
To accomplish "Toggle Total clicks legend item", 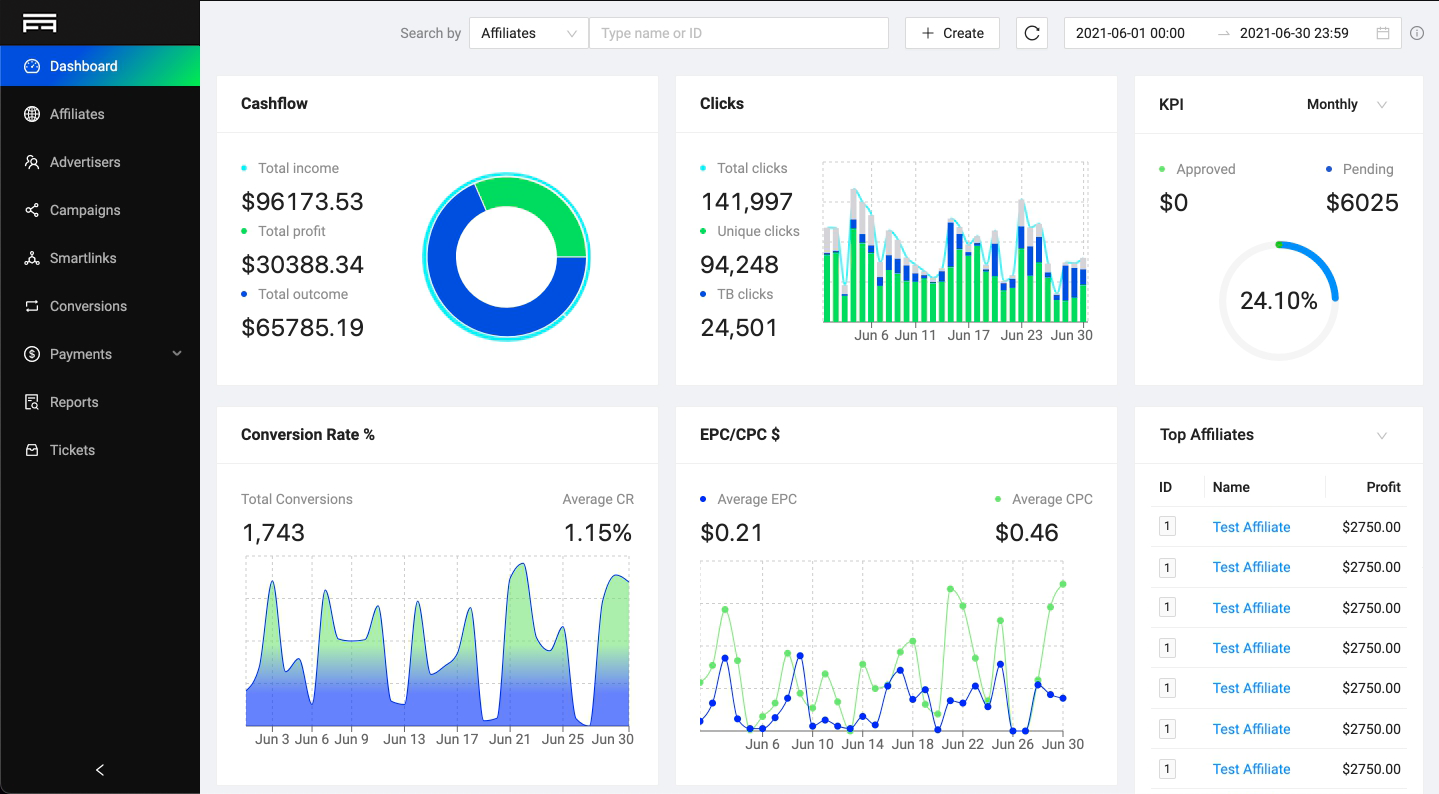I will pyautogui.click(x=744, y=168).
